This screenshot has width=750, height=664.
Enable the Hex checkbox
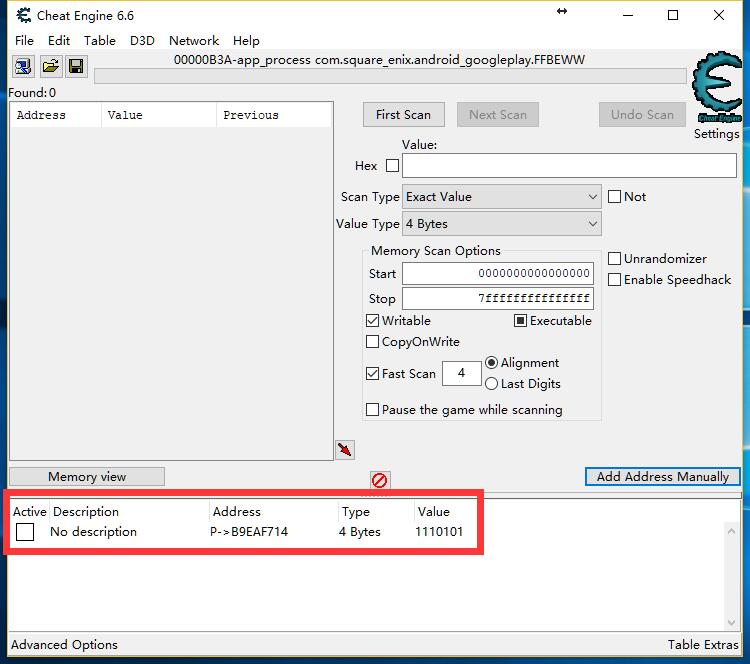pos(392,166)
